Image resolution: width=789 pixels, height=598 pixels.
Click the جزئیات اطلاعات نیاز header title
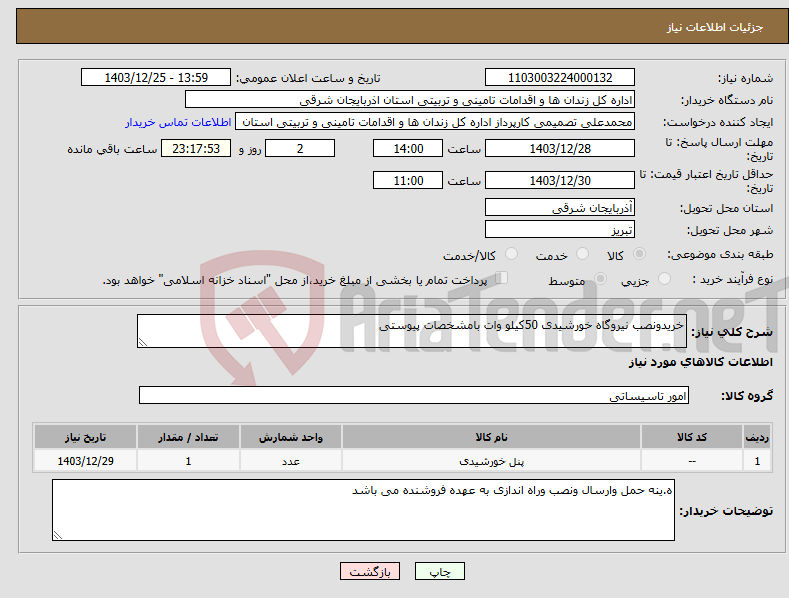tap(715, 27)
